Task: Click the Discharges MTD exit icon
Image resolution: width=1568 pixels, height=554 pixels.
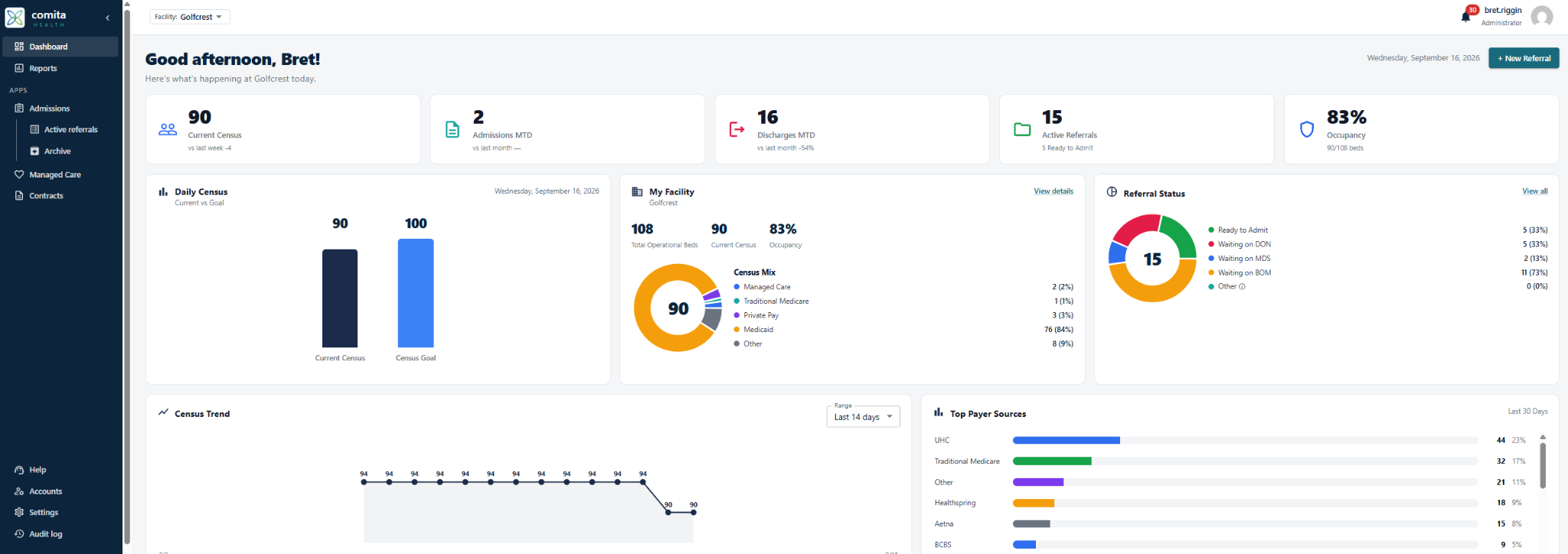Action: click(737, 129)
